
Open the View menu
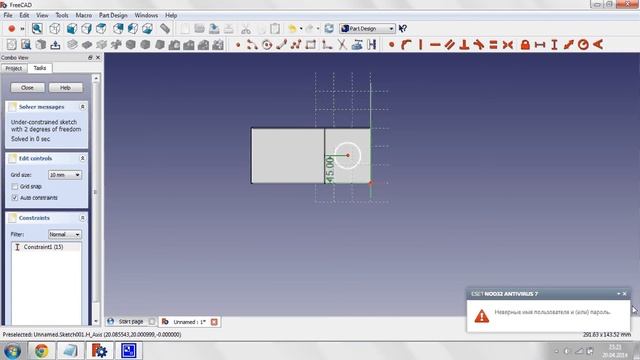[42, 15]
